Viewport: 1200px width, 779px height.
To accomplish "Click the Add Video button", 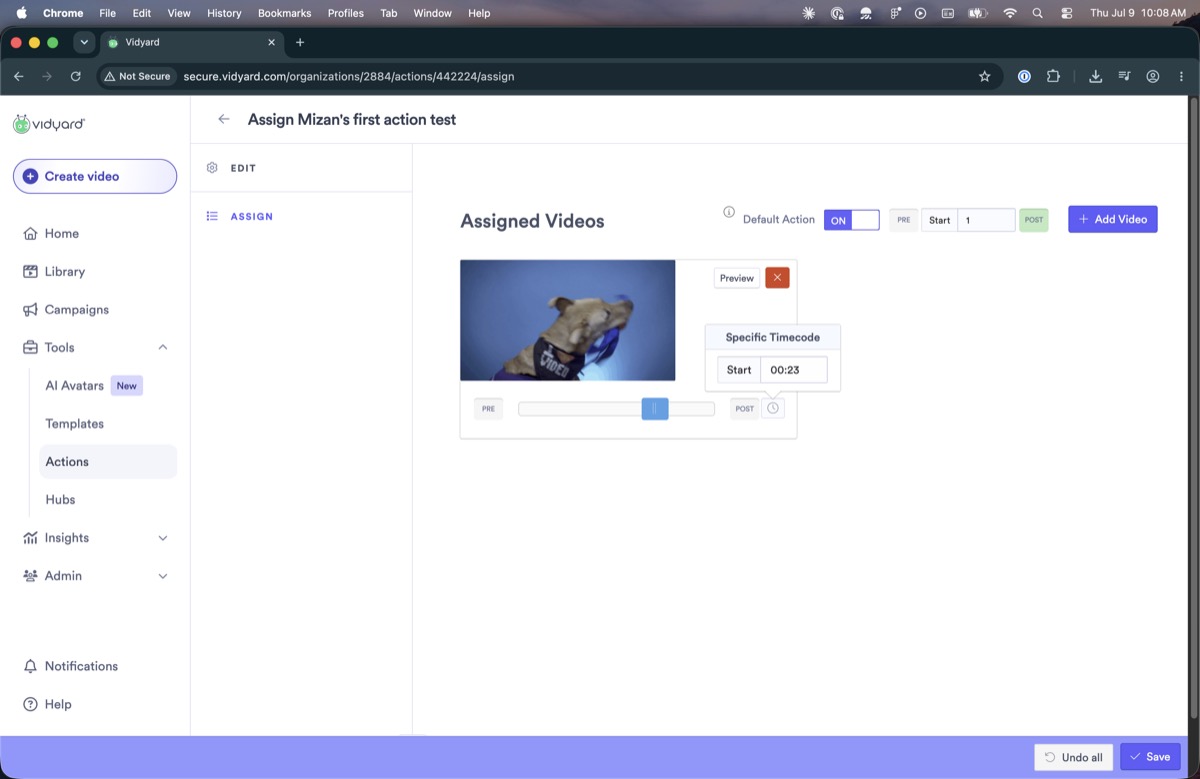I will coord(1112,219).
